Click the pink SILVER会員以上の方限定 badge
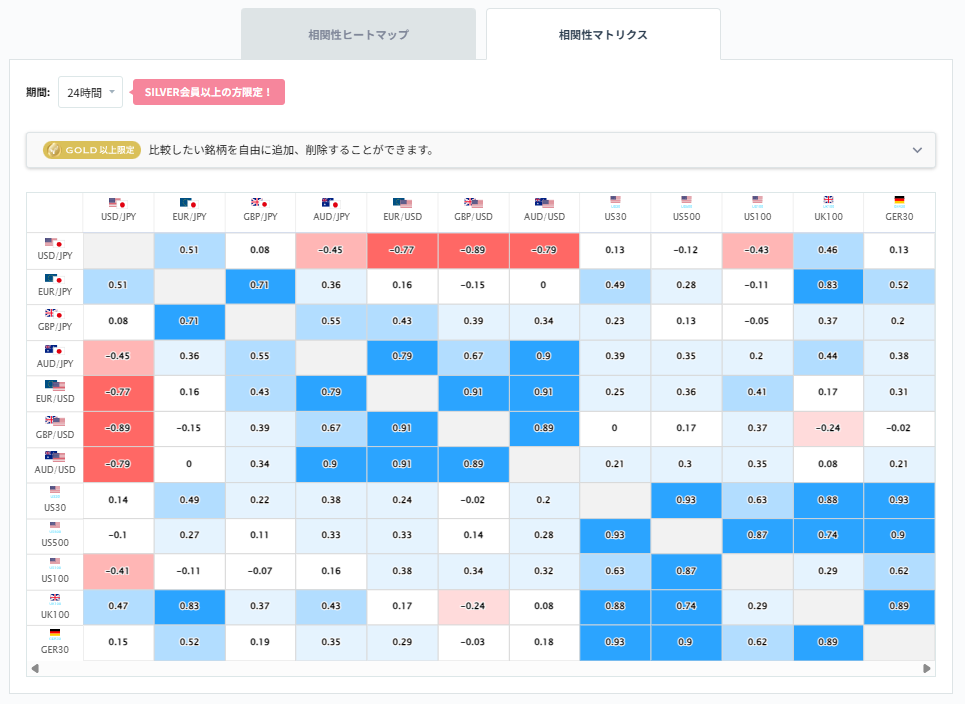This screenshot has width=965, height=704. [208, 91]
